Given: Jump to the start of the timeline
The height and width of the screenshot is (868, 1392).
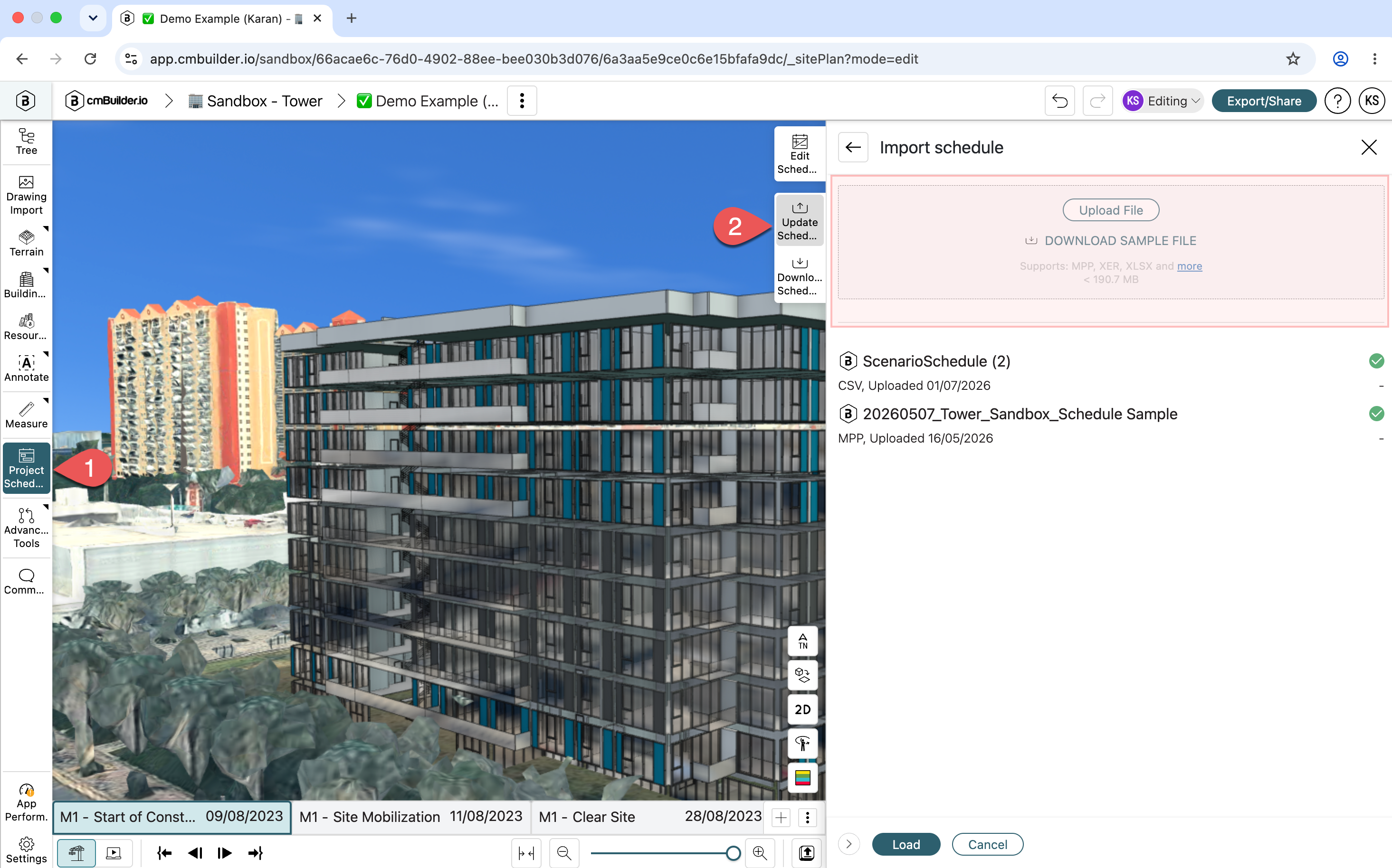Looking at the screenshot, I should (x=164, y=853).
